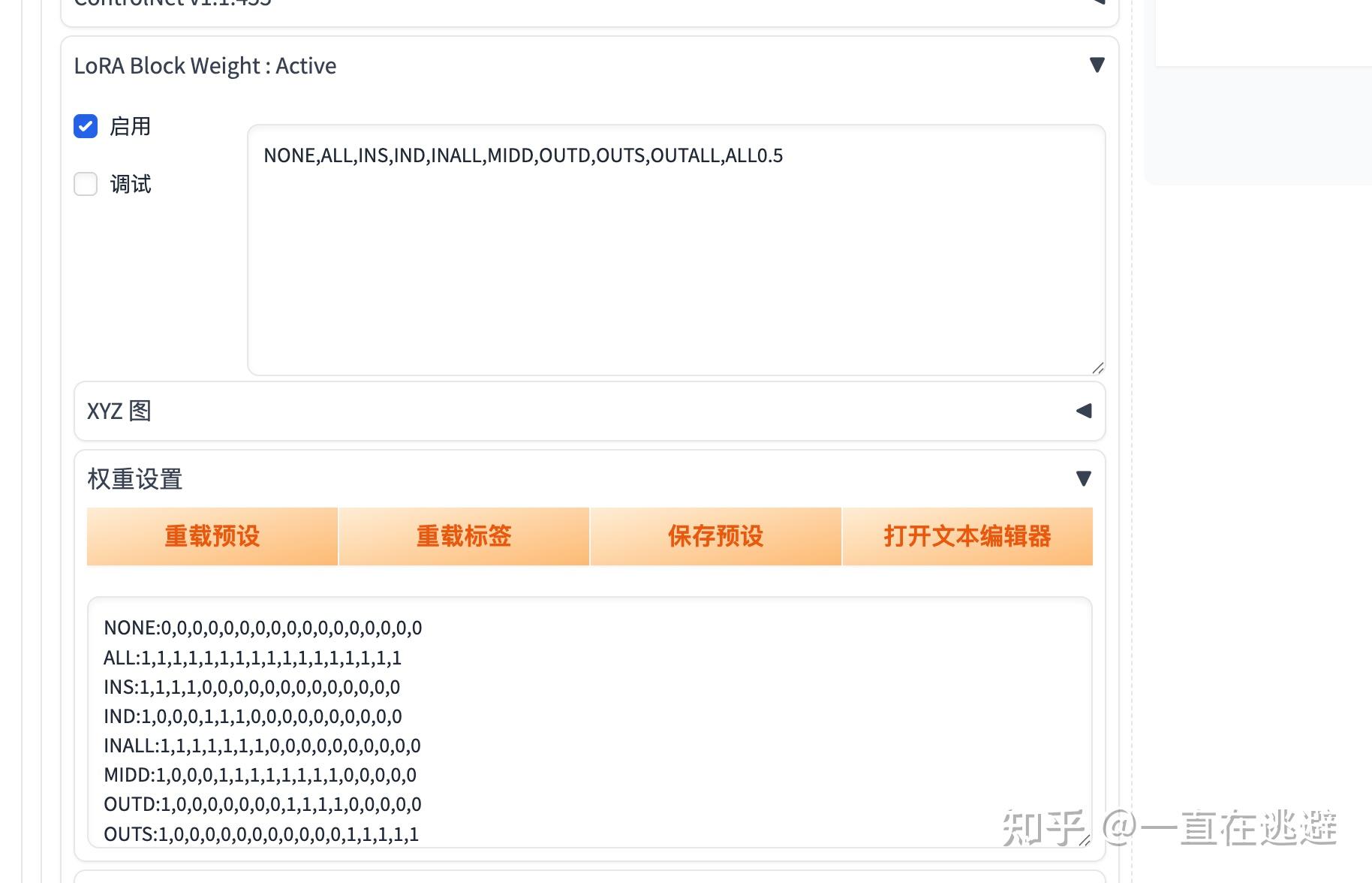Collapse the 权重设置 weight settings section
Image resolution: width=1372 pixels, height=883 pixels.
click(1083, 478)
